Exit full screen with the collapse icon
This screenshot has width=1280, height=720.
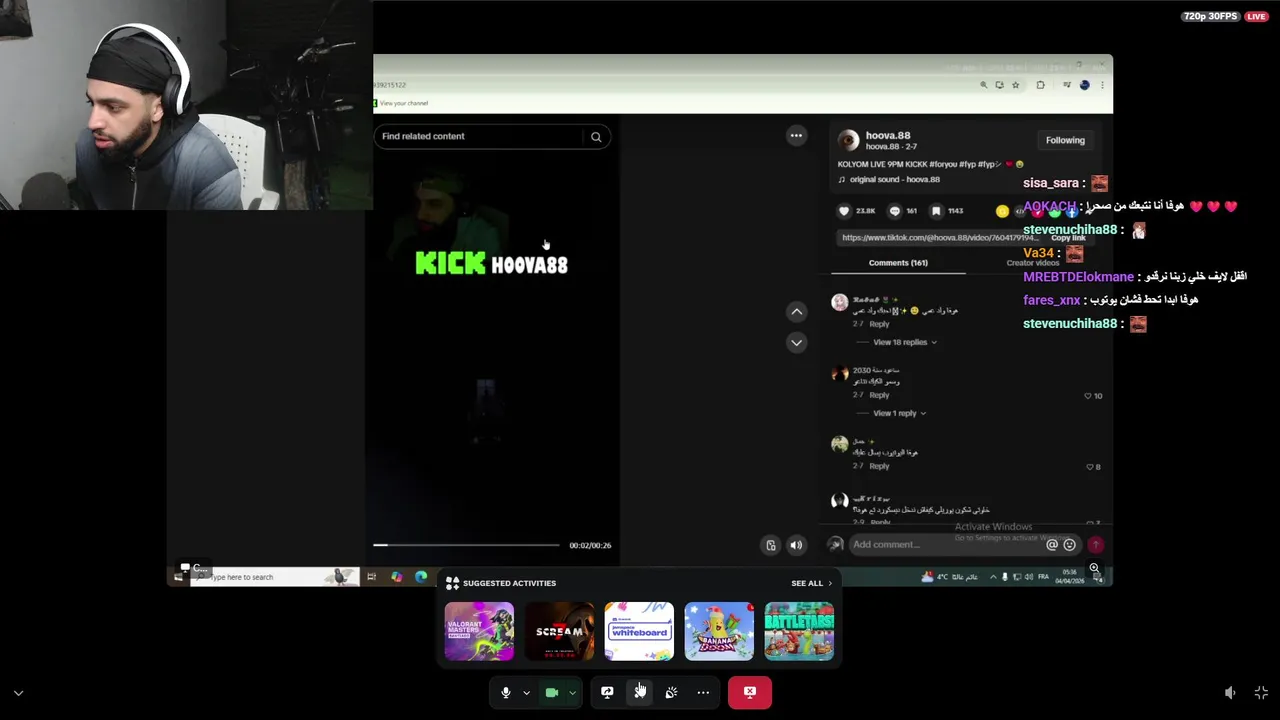[1261, 692]
